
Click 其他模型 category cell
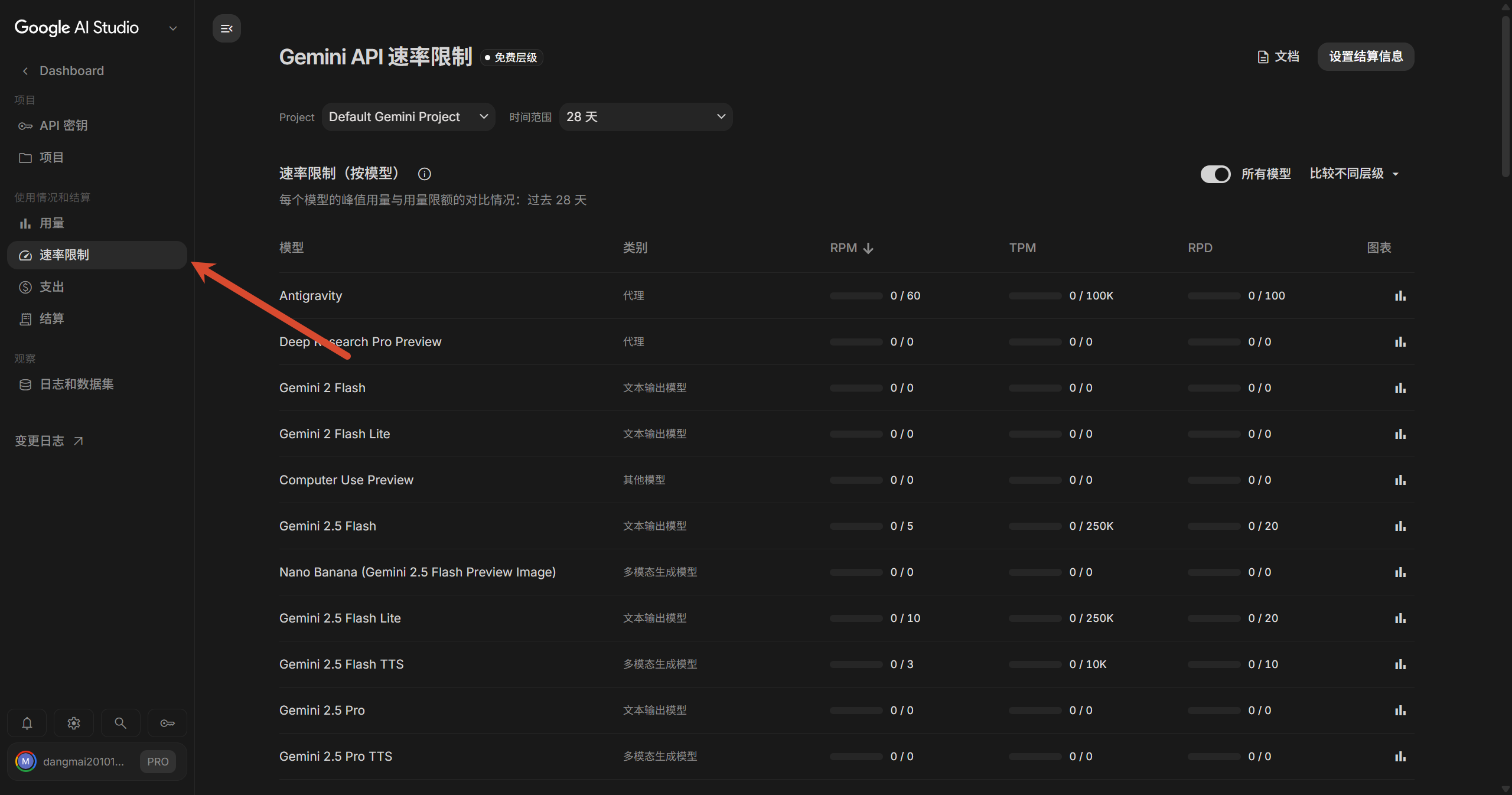pyautogui.click(x=644, y=480)
